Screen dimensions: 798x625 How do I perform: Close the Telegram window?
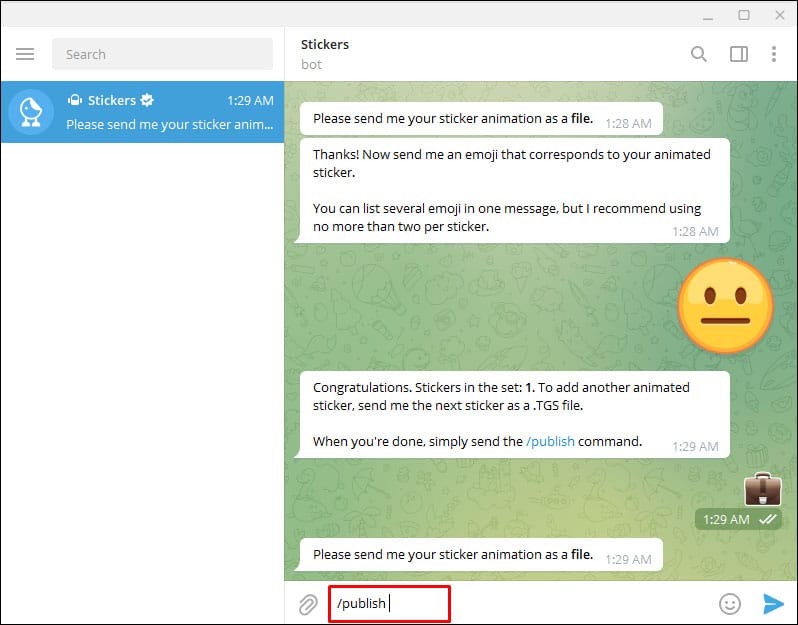pyautogui.click(x=780, y=15)
